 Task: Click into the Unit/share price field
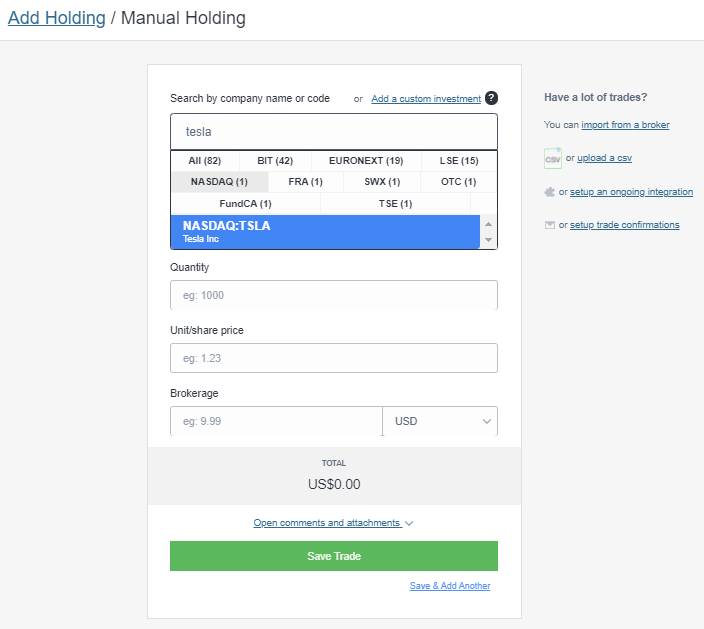[x=334, y=358]
